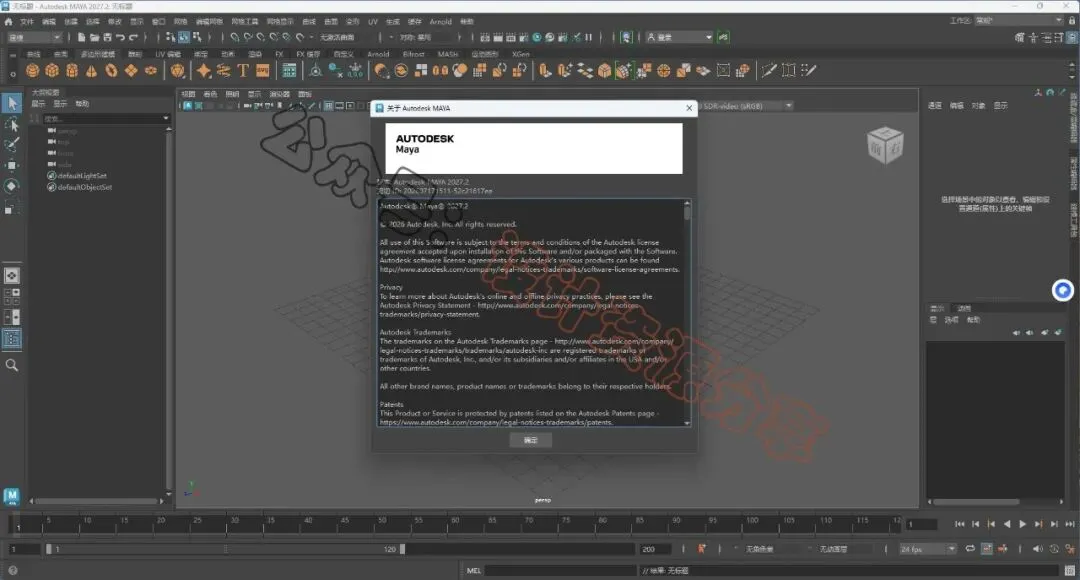Open the UV menu in menu bar

click(x=373, y=21)
